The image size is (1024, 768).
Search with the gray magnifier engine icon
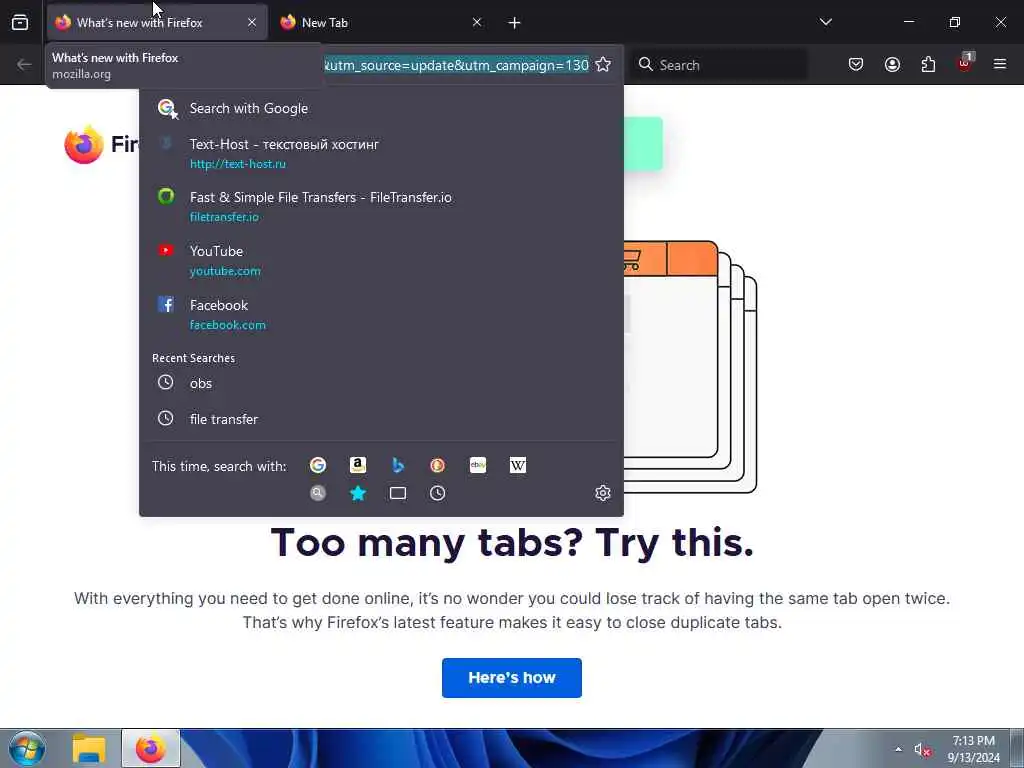coord(318,493)
